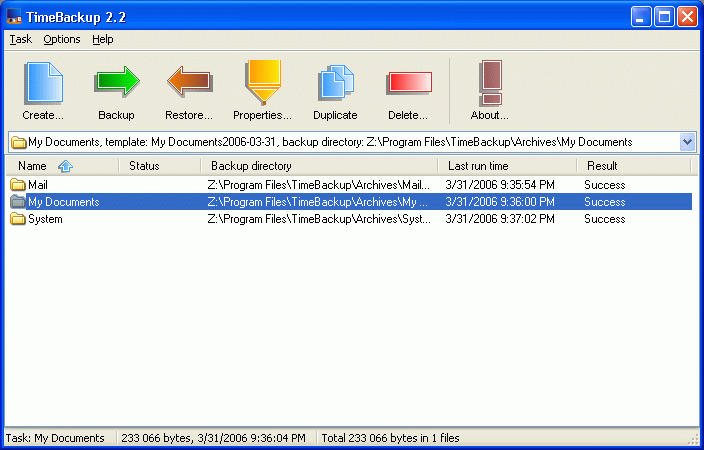Click the task combo box text field
This screenshot has width=704, height=450.
(x=352, y=142)
